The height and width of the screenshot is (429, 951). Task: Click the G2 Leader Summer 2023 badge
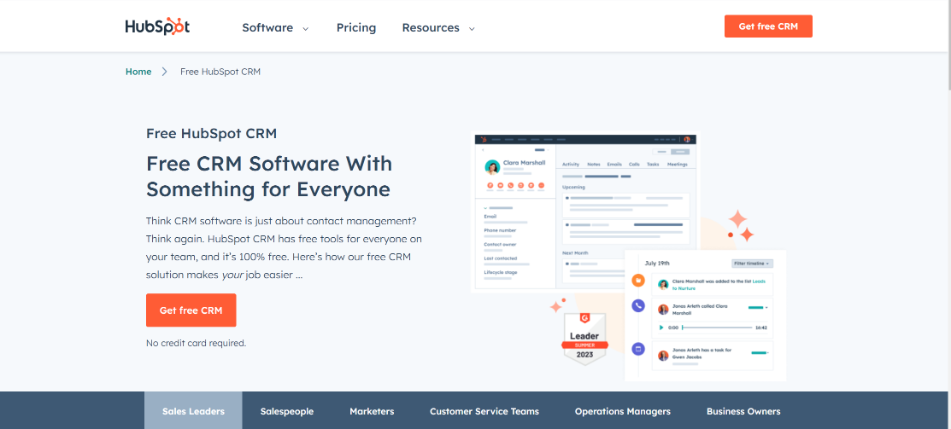584,339
